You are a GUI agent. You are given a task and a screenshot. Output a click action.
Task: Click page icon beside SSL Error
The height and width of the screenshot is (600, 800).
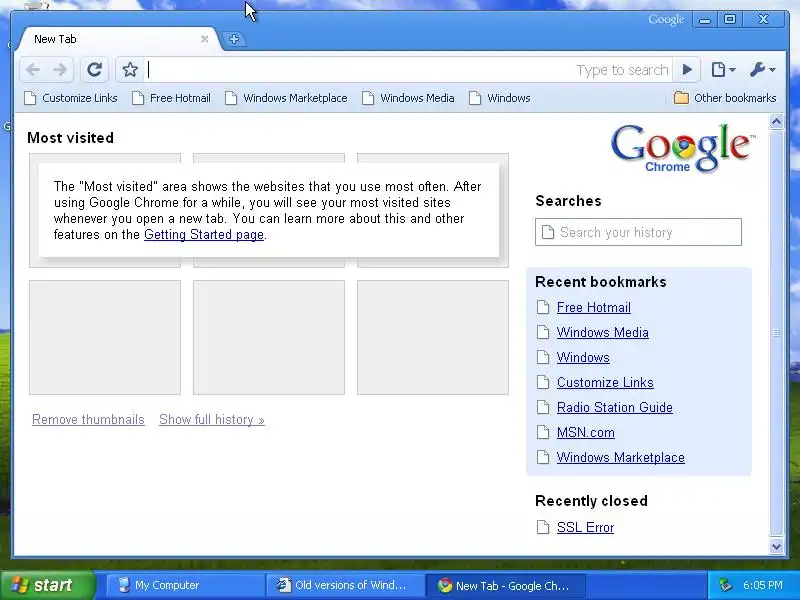tap(543, 527)
